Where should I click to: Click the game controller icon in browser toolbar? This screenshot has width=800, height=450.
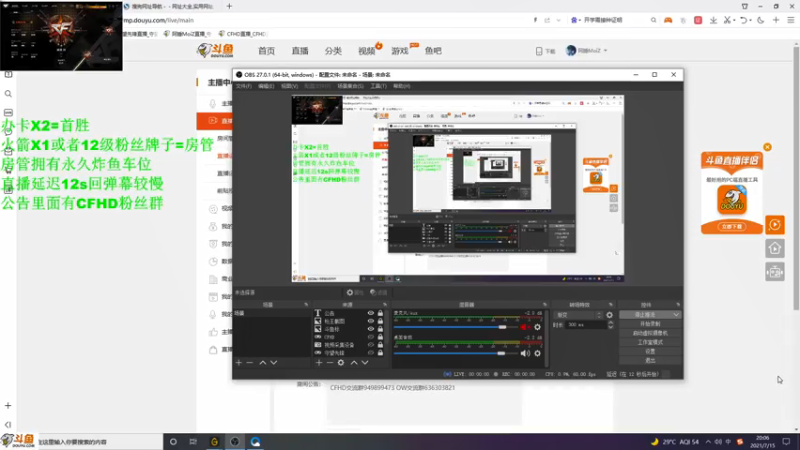pos(668,20)
